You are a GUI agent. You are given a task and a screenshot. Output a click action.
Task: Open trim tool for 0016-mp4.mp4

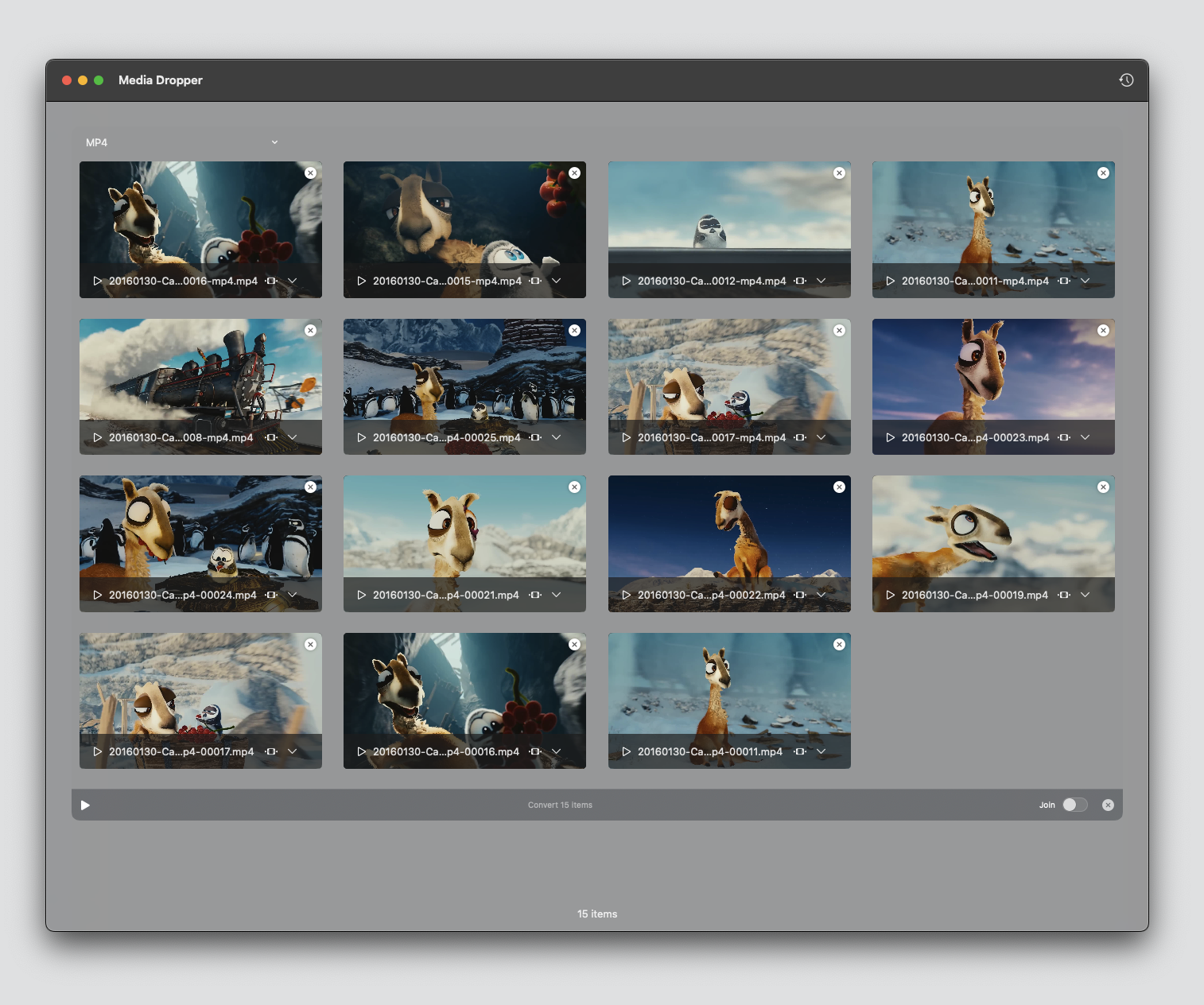[x=271, y=281]
